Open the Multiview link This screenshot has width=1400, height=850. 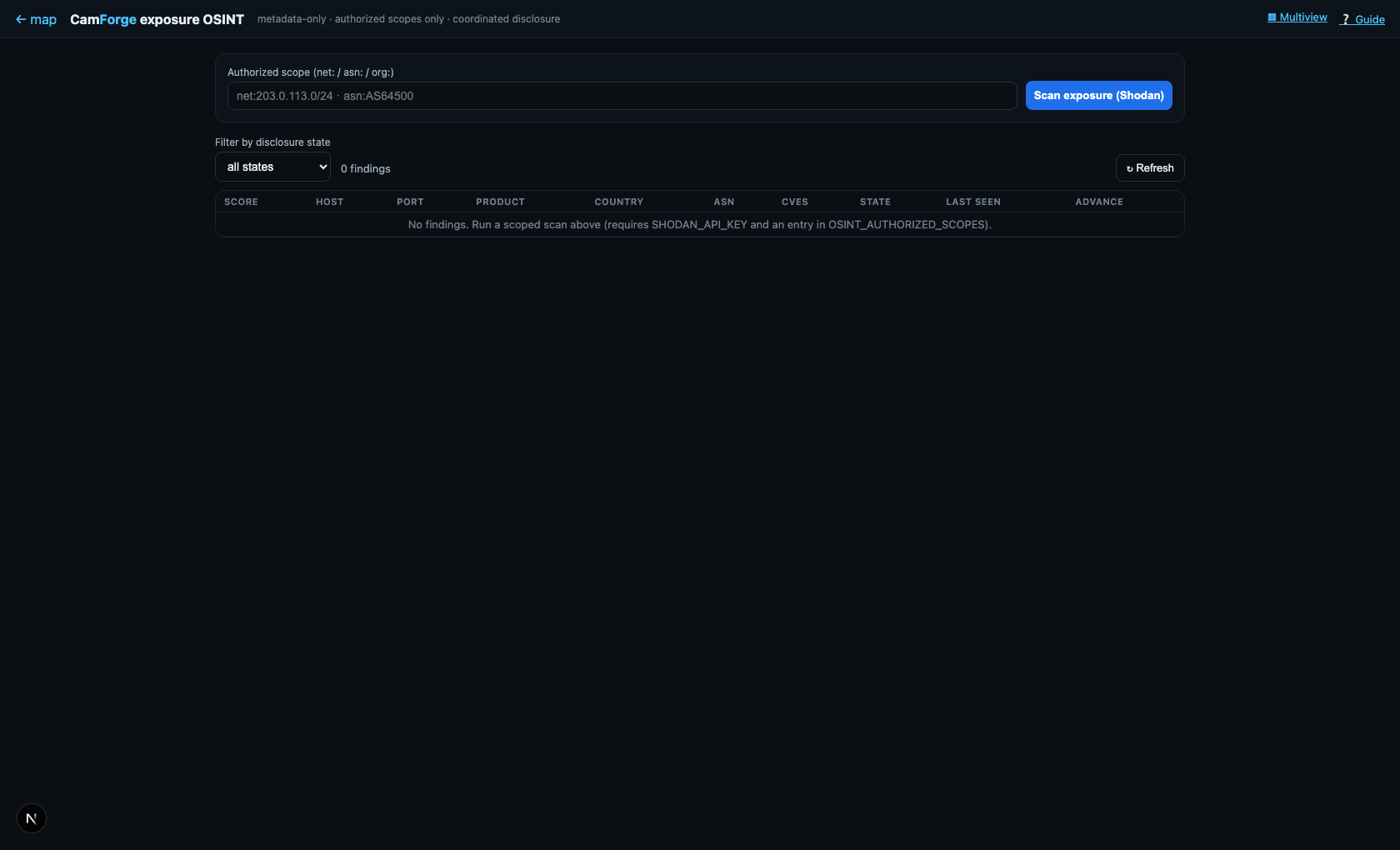tap(1297, 17)
